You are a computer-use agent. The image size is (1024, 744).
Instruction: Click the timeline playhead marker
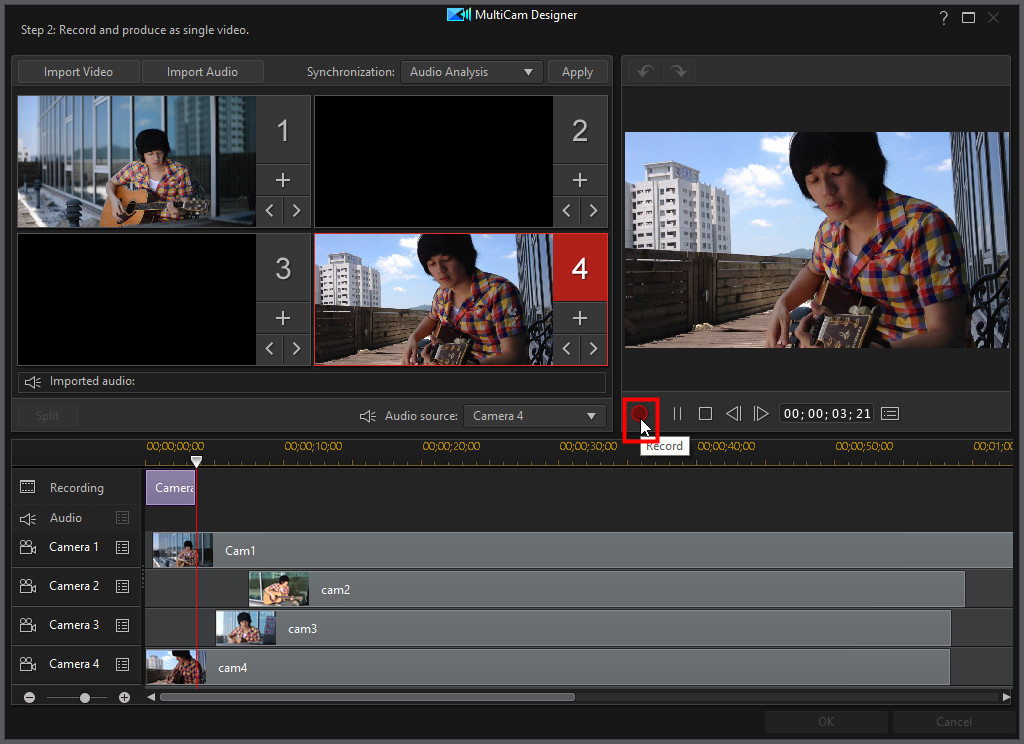tap(196, 461)
